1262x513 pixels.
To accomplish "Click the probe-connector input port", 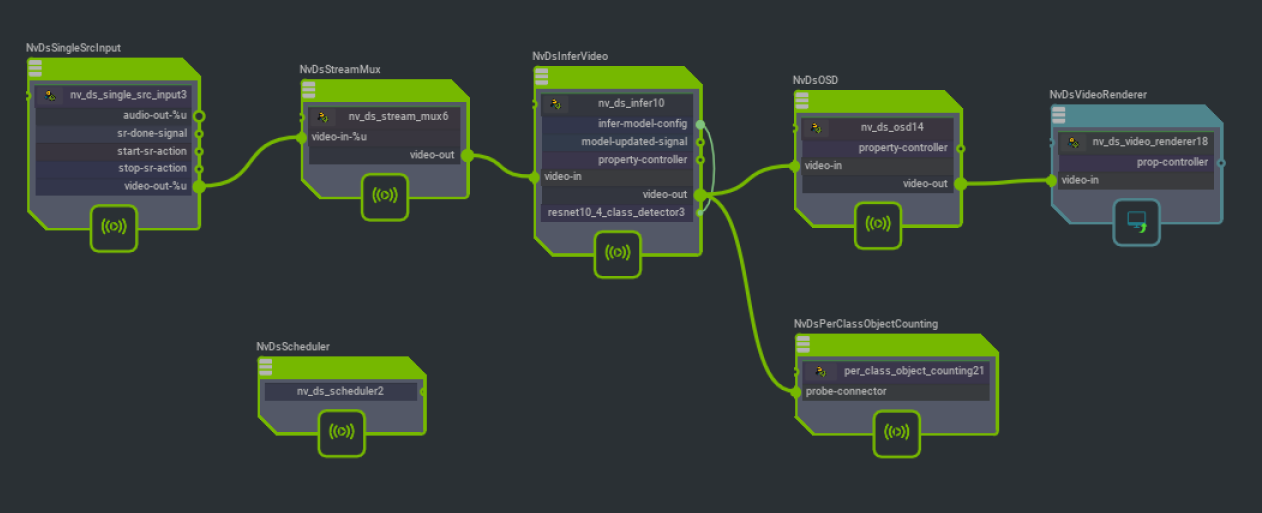I will [x=797, y=392].
